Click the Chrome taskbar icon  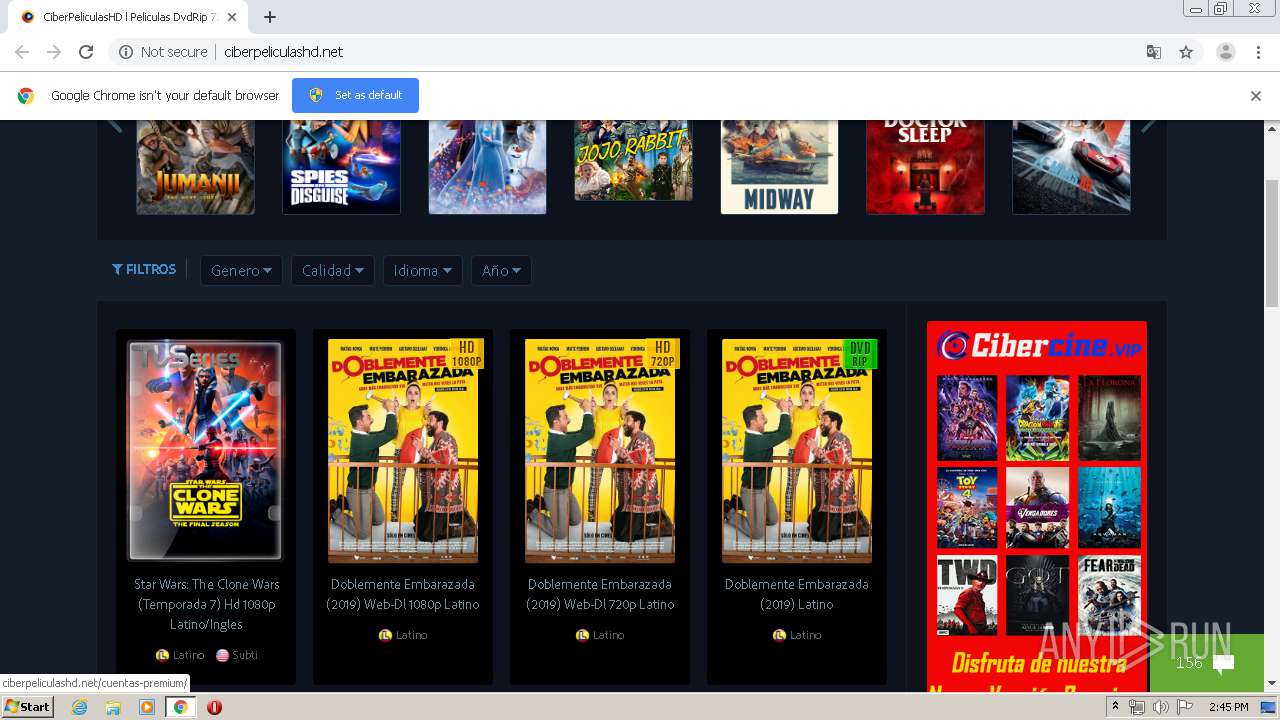(x=180, y=707)
